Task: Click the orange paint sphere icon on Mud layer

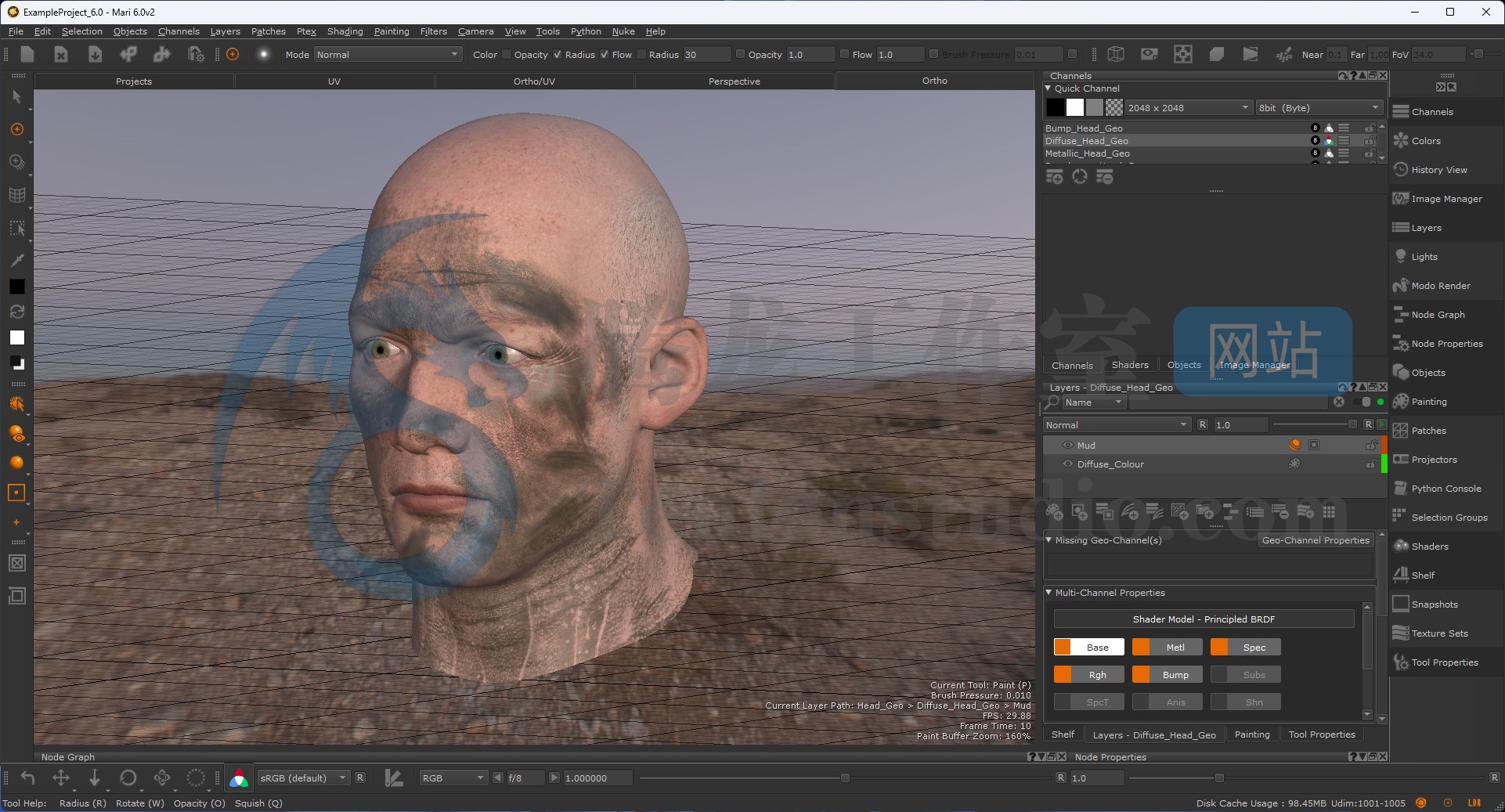Action: coord(1295,445)
